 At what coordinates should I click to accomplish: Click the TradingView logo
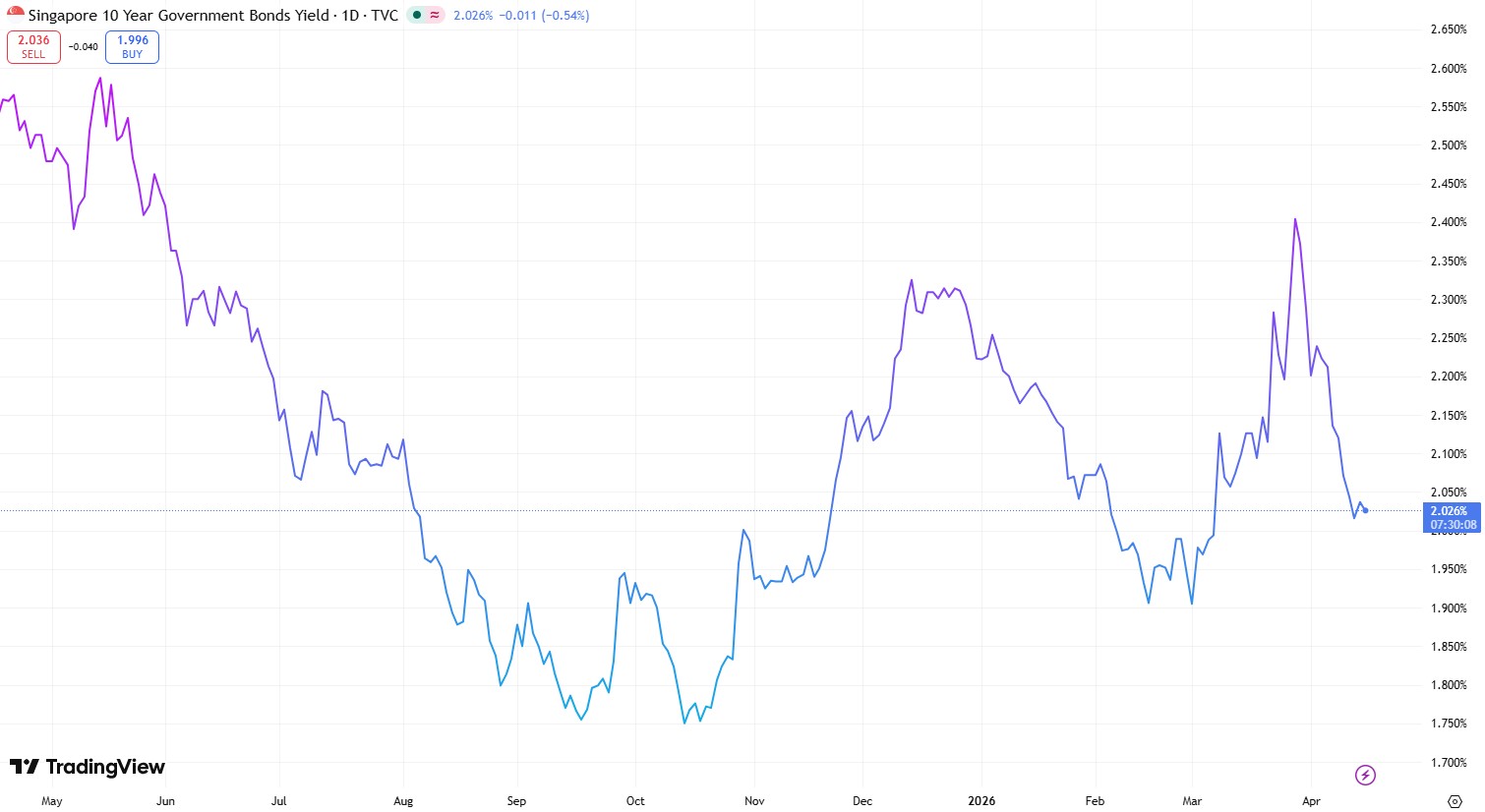tap(87, 767)
